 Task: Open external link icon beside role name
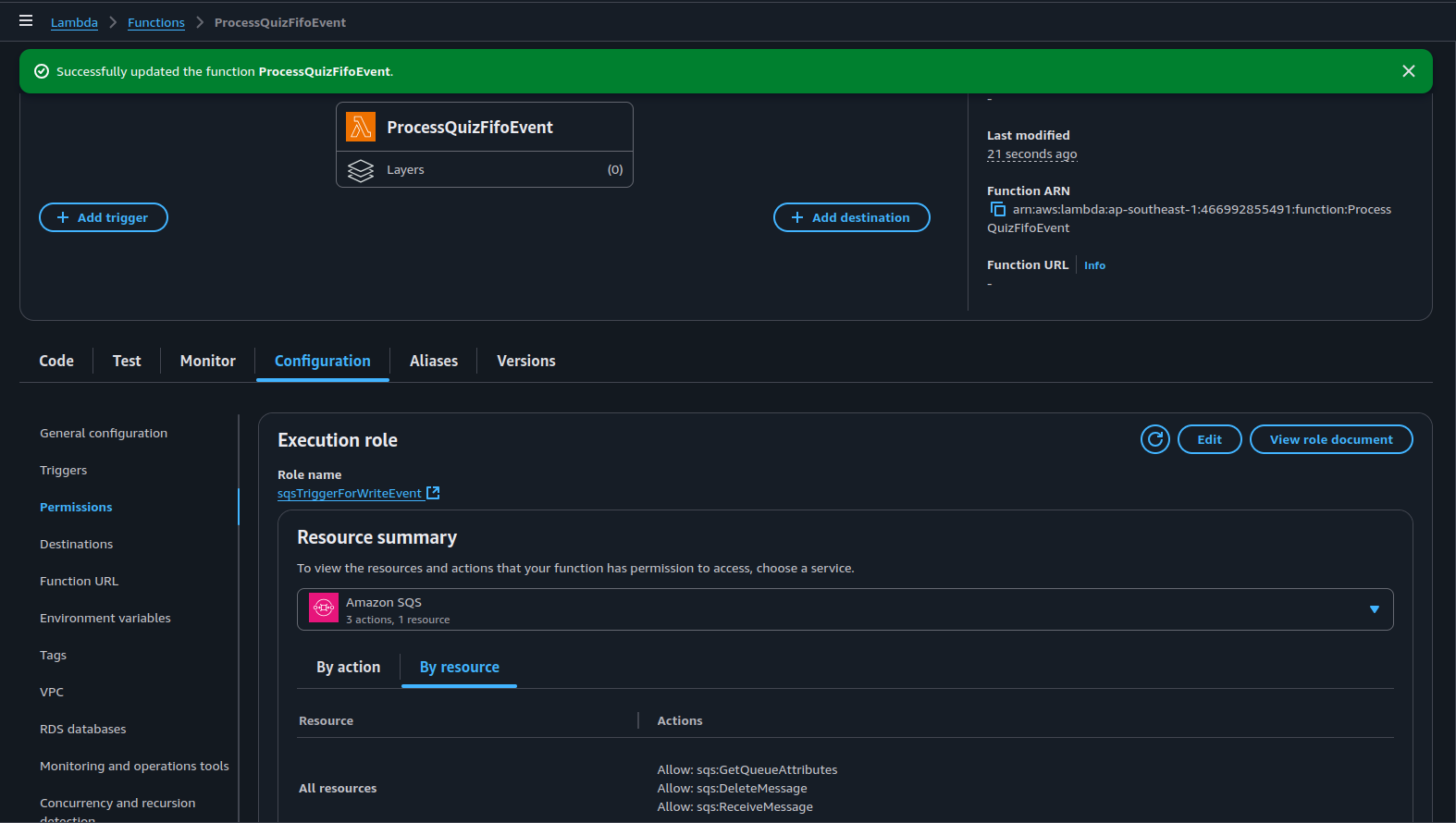tap(433, 493)
